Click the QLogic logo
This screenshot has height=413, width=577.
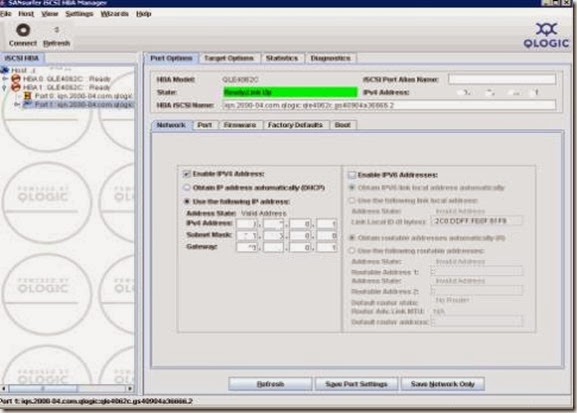(546, 35)
